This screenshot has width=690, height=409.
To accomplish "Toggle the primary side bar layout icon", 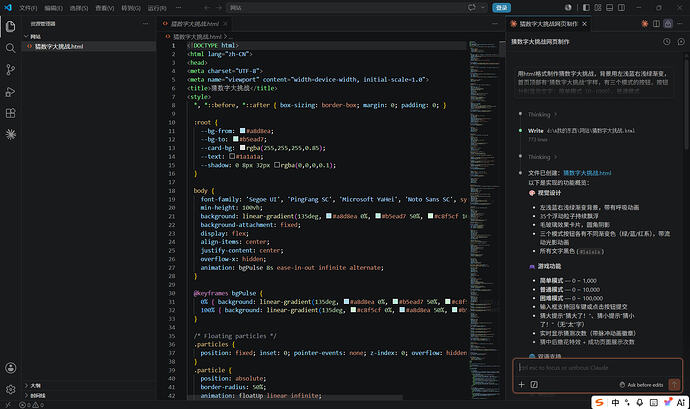I will [x=586, y=7].
